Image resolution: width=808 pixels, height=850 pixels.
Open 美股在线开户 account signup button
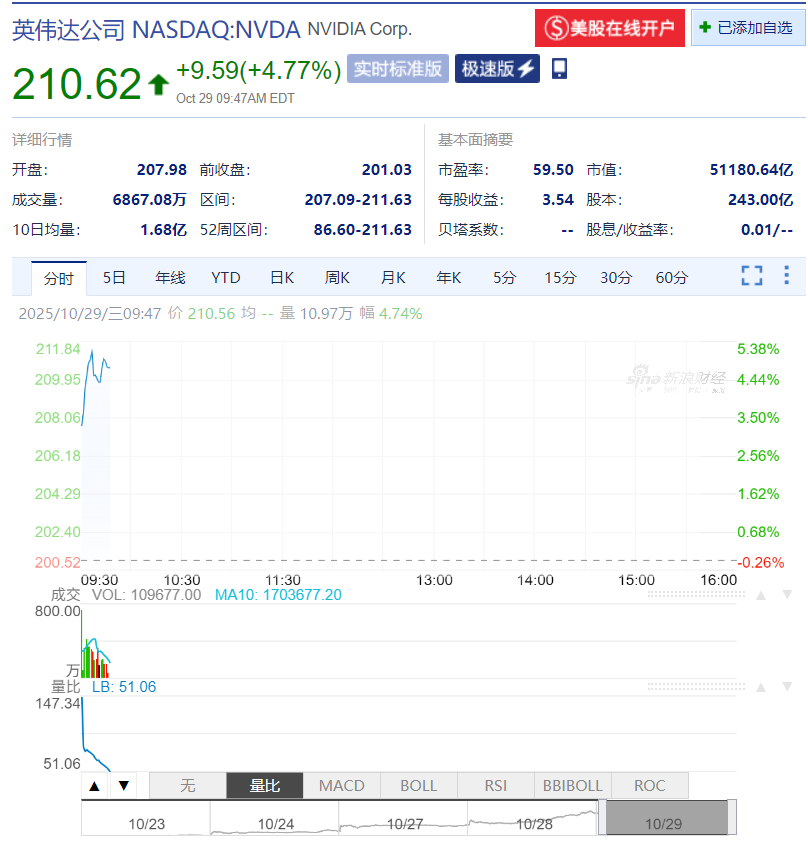pos(610,28)
